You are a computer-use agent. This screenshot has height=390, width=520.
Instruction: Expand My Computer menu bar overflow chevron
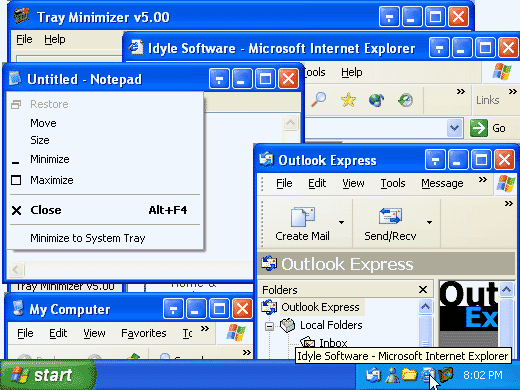[205, 329]
